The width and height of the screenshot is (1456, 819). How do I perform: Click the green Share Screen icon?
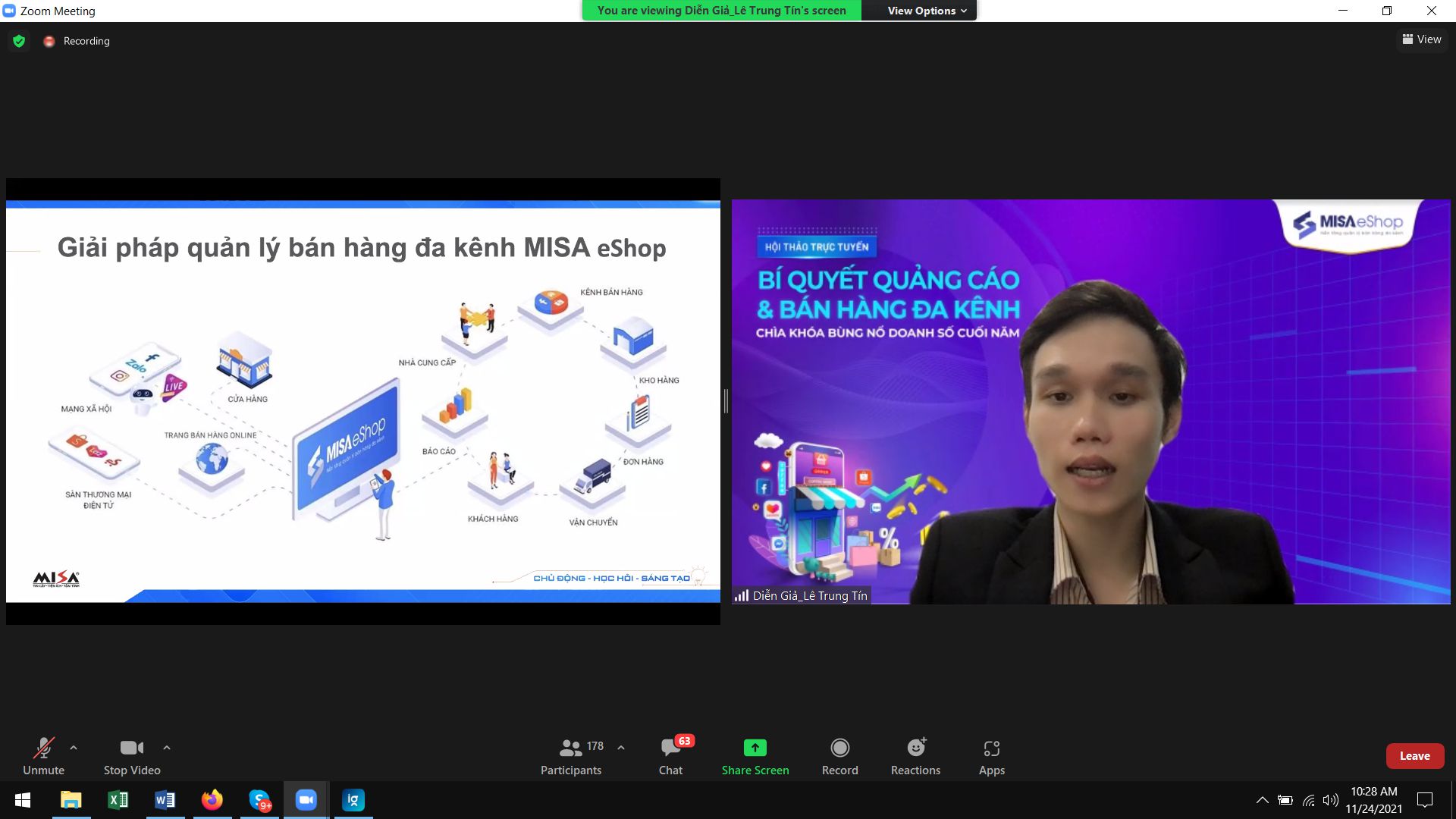(755, 748)
